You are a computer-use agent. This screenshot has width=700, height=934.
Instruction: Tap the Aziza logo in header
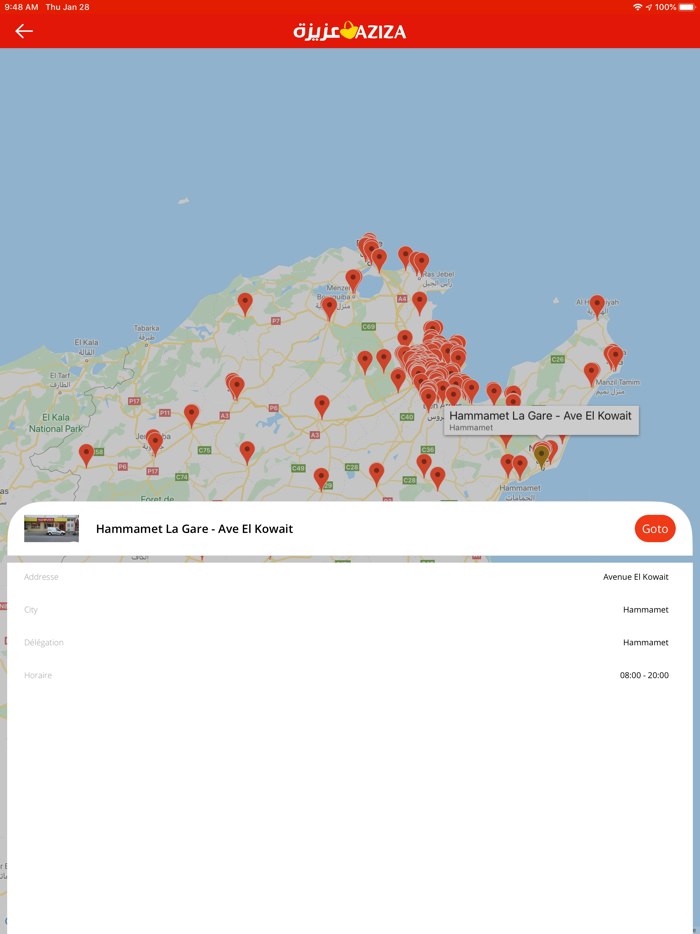(x=350, y=31)
